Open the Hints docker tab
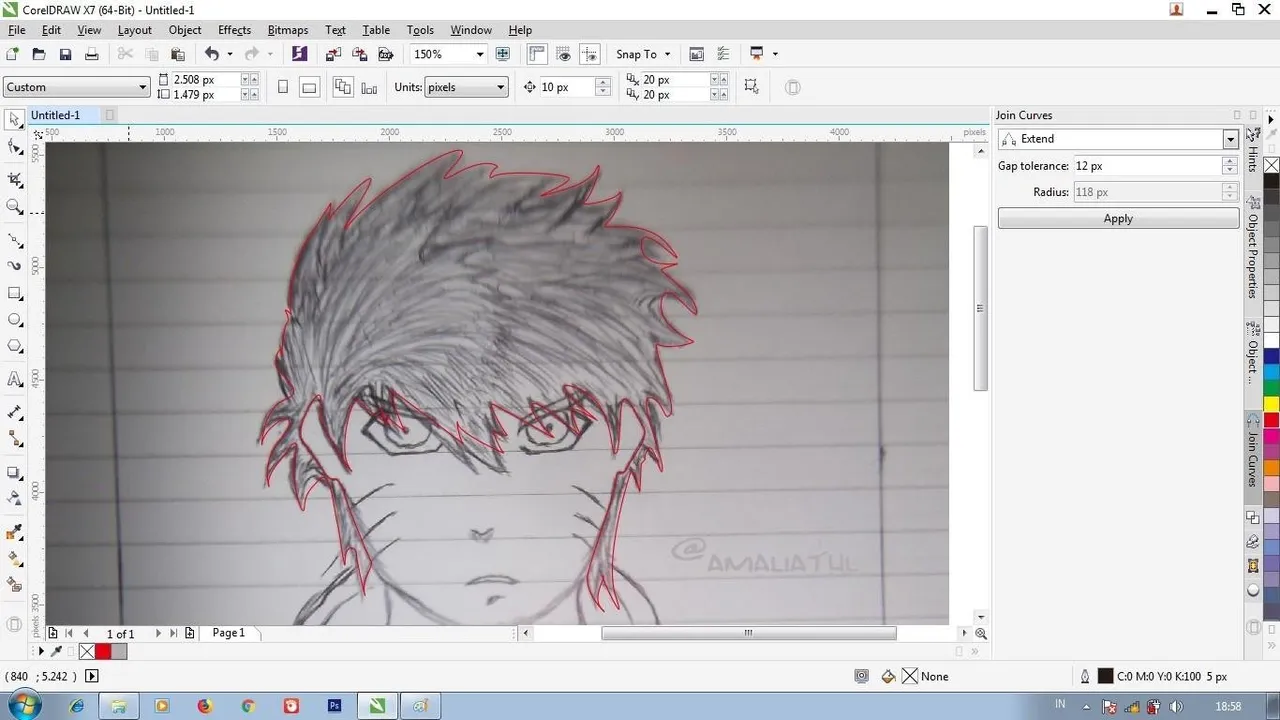This screenshot has height=720, width=1280. [1253, 150]
